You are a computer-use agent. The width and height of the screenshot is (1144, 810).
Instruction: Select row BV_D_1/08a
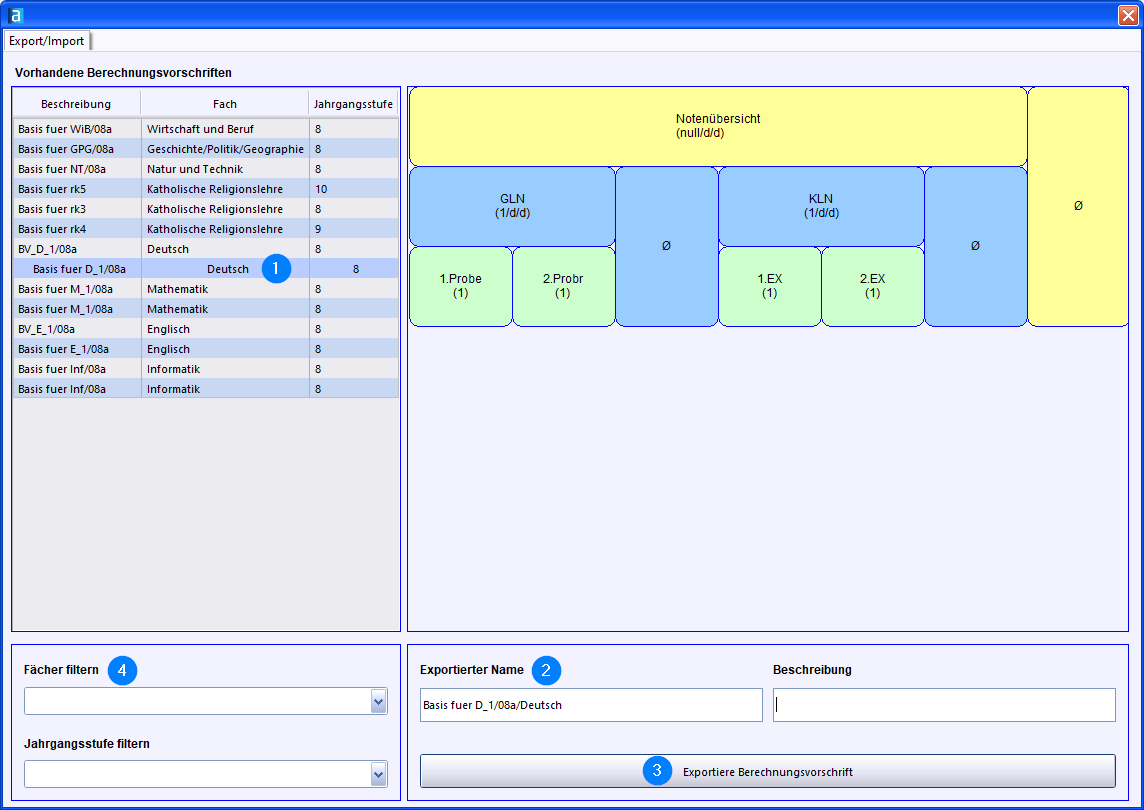point(206,250)
